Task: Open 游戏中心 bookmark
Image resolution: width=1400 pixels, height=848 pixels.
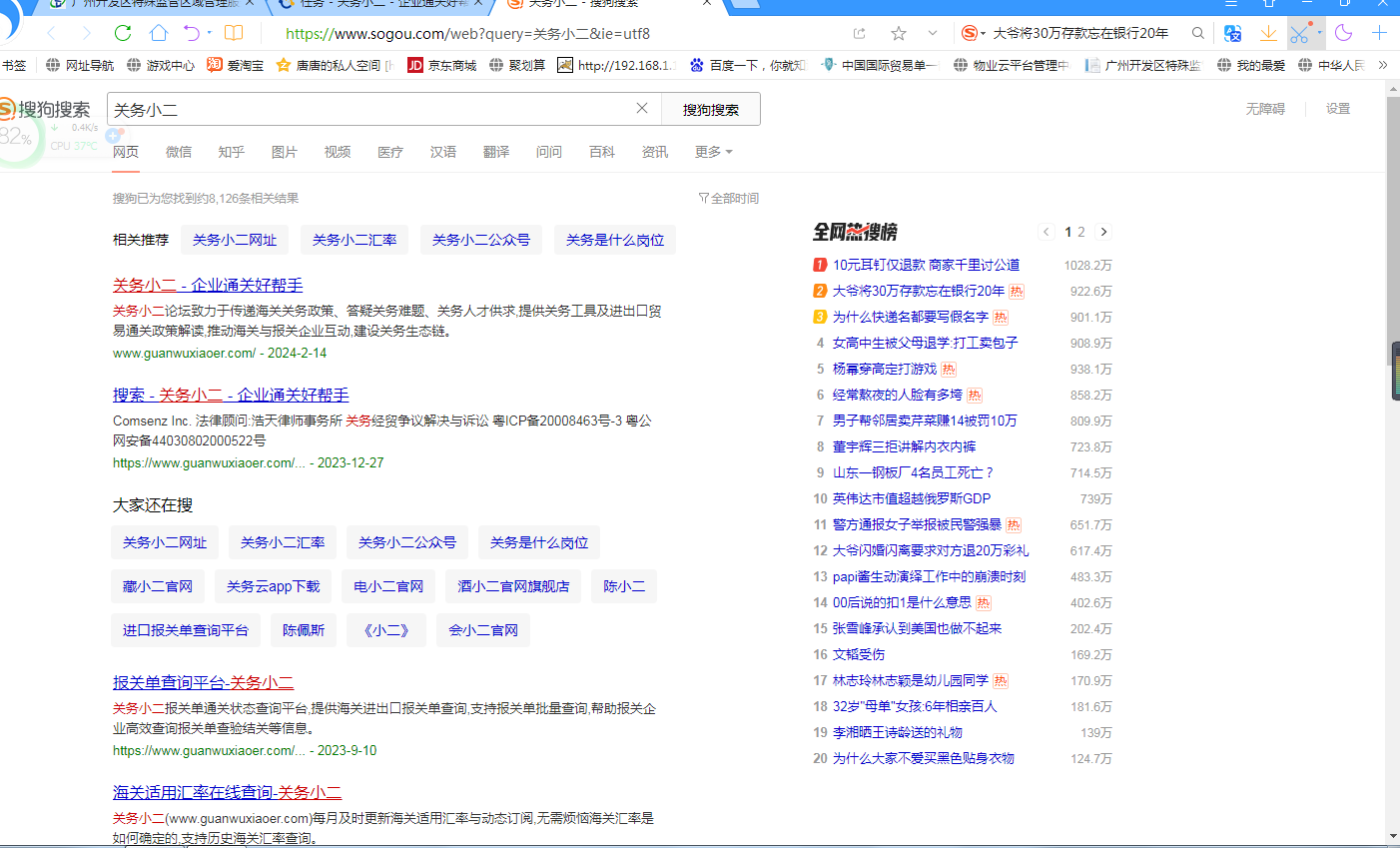Action: coord(162,65)
